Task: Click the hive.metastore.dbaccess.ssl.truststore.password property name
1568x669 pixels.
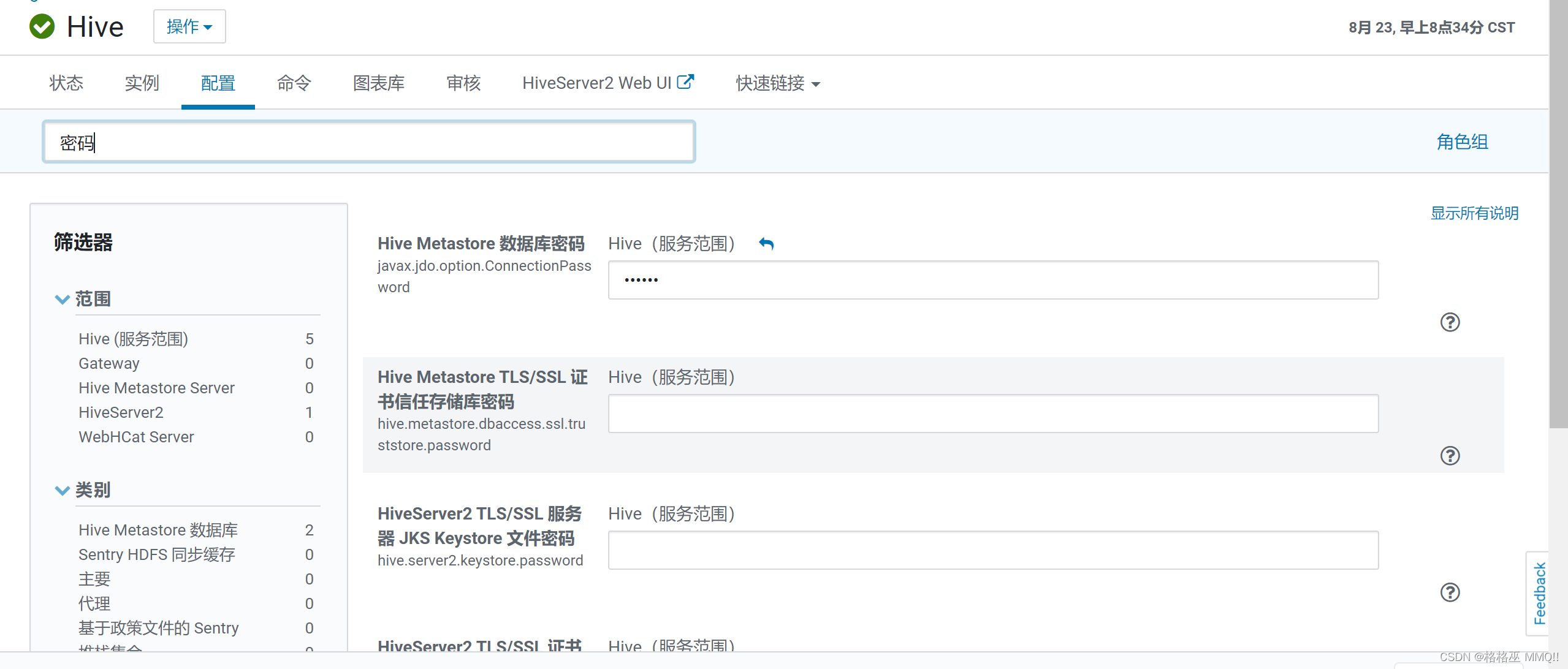Action: pos(482,434)
